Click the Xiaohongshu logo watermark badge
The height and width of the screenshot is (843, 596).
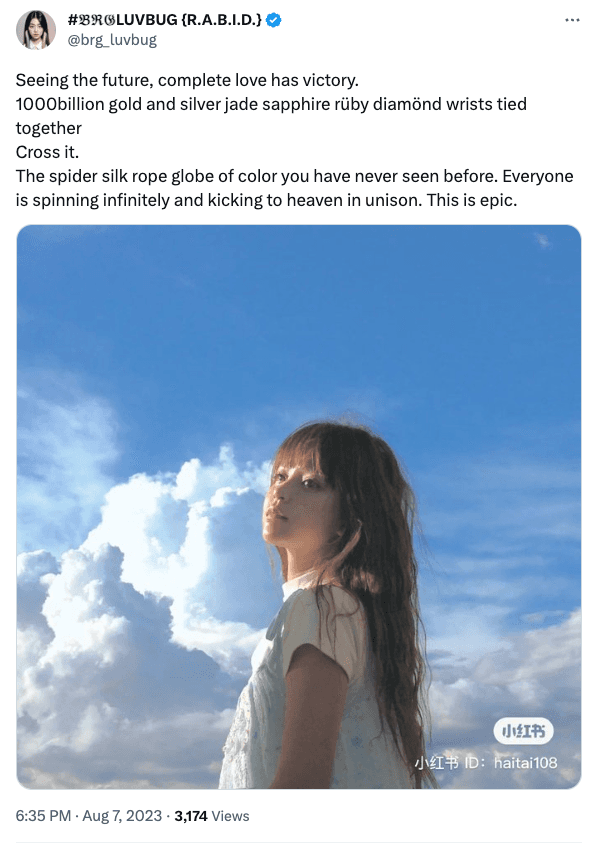pyautogui.click(x=523, y=731)
